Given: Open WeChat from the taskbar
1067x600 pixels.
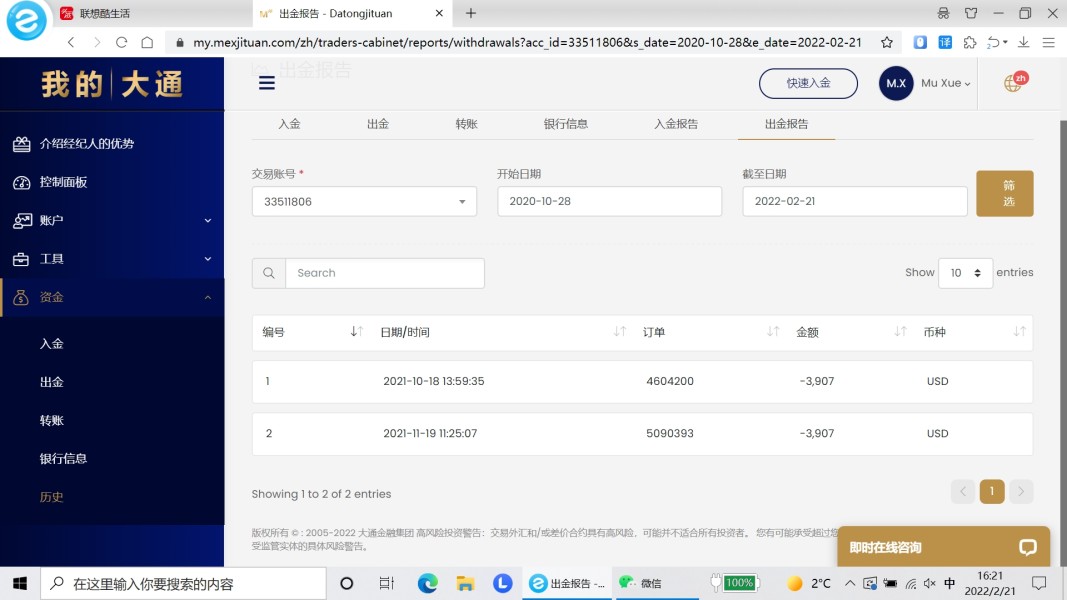Looking at the screenshot, I should (640, 583).
